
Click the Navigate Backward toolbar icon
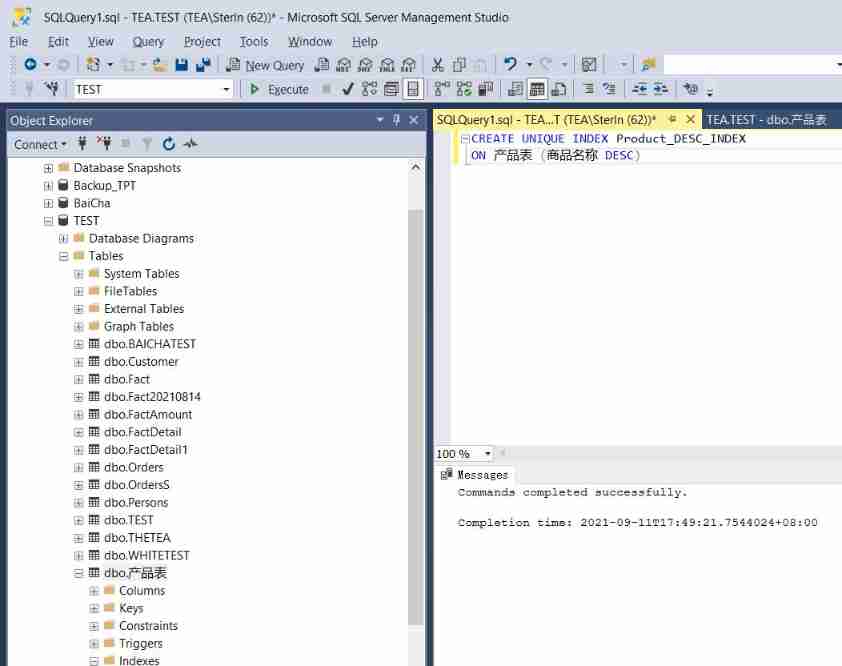click(x=31, y=64)
